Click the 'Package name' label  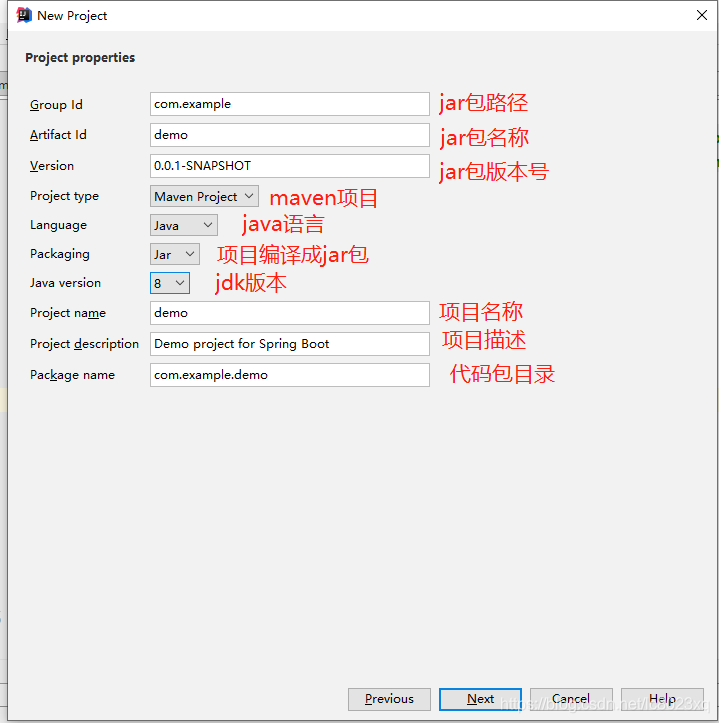72,374
